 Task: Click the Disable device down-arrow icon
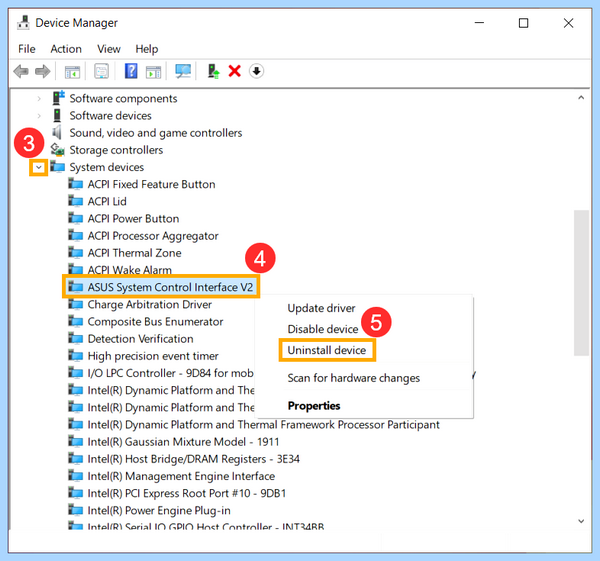[256, 71]
